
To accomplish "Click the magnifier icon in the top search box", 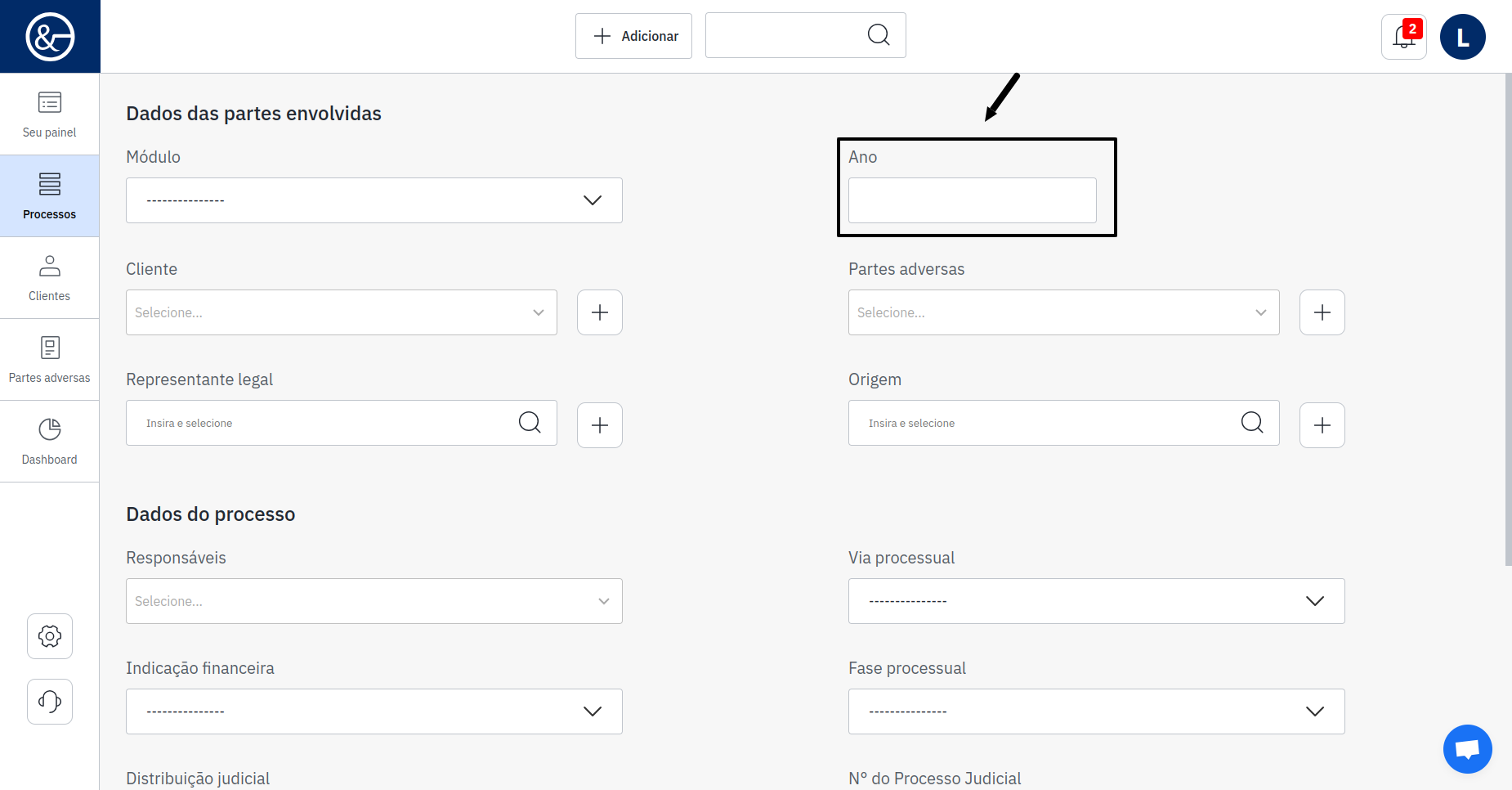I will click(x=879, y=35).
